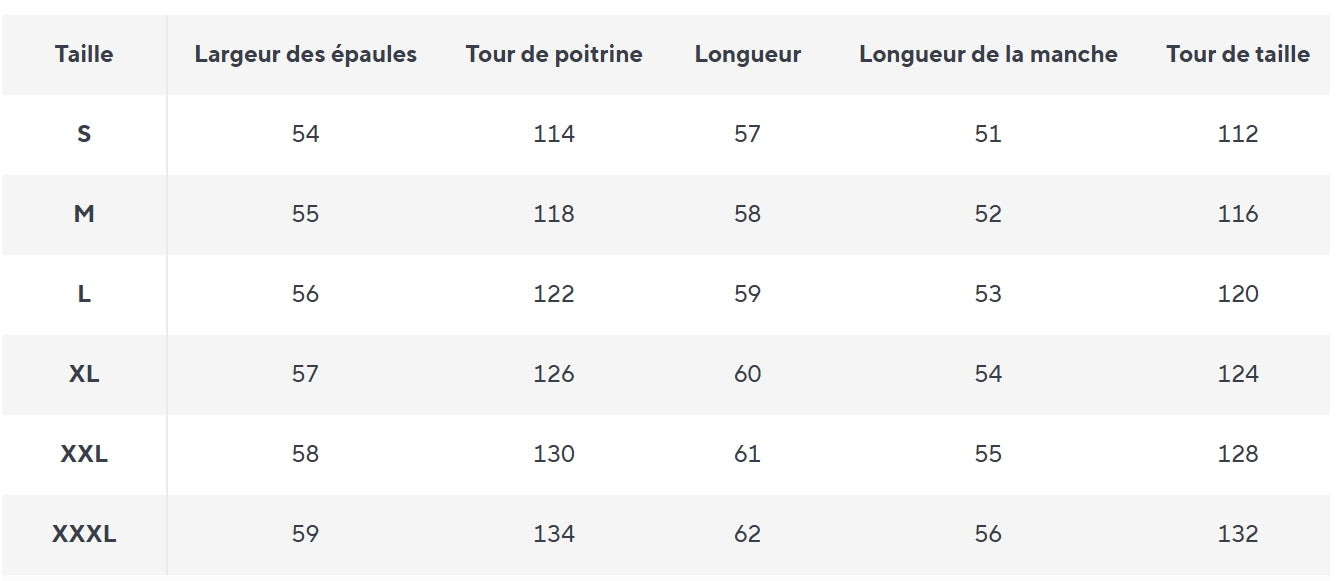The height and width of the screenshot is (581, 1339).
Task: Click shoulder width 59 for size XXXL
Action: point(305,534)
